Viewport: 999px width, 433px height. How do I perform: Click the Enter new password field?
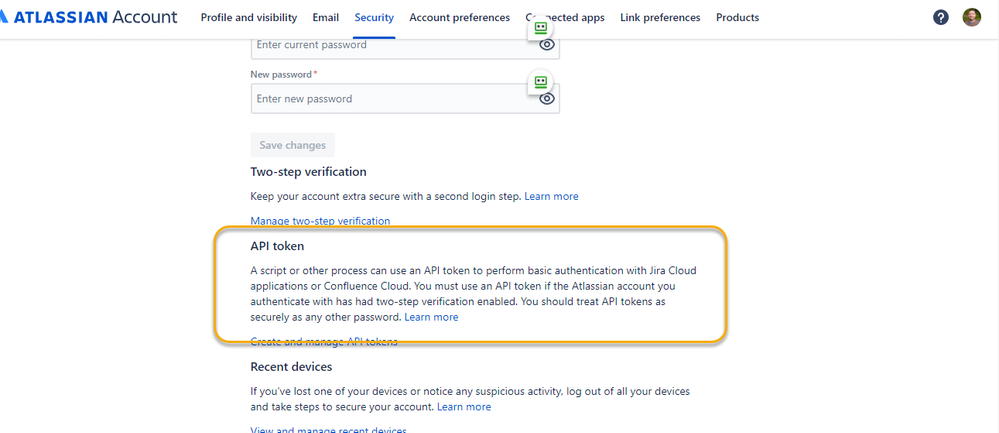coord(390,99)
